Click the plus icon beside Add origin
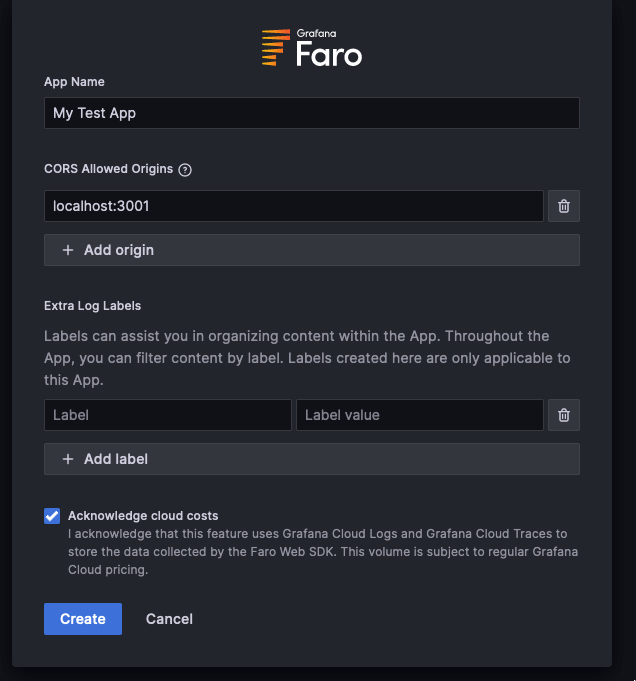 (x=68, y=250)
